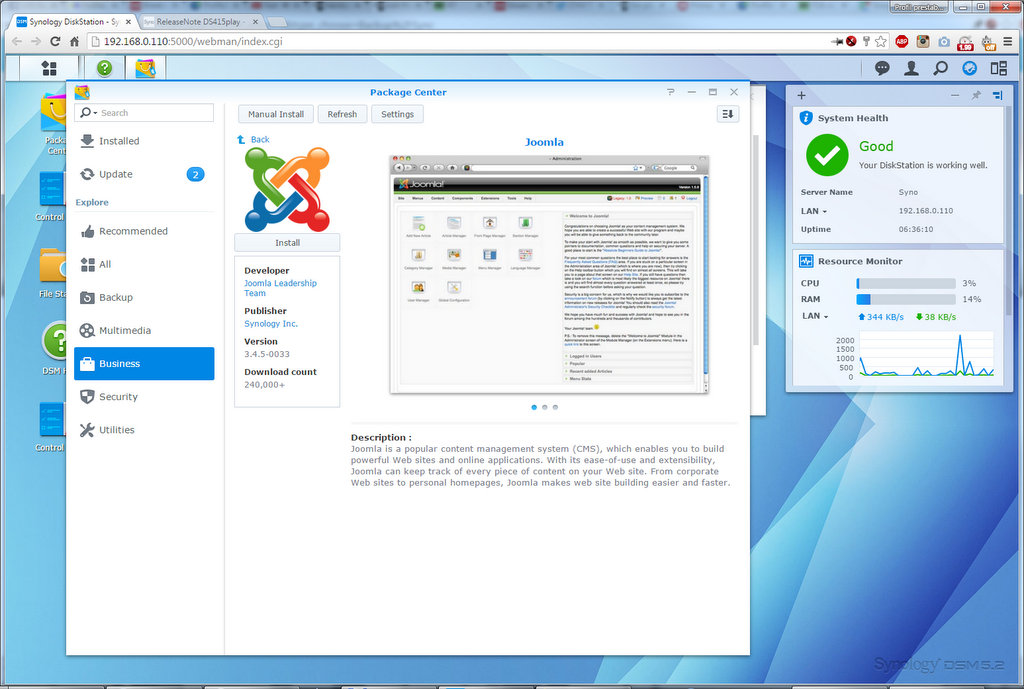Show the Installed packages list

[144, 141]
